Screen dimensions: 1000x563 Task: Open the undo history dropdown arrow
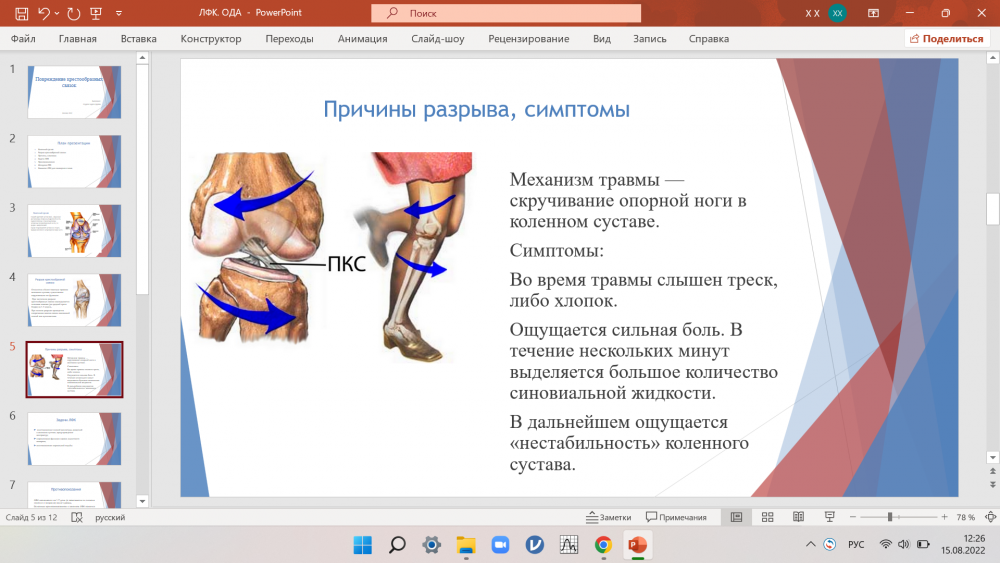pos(57,13)
